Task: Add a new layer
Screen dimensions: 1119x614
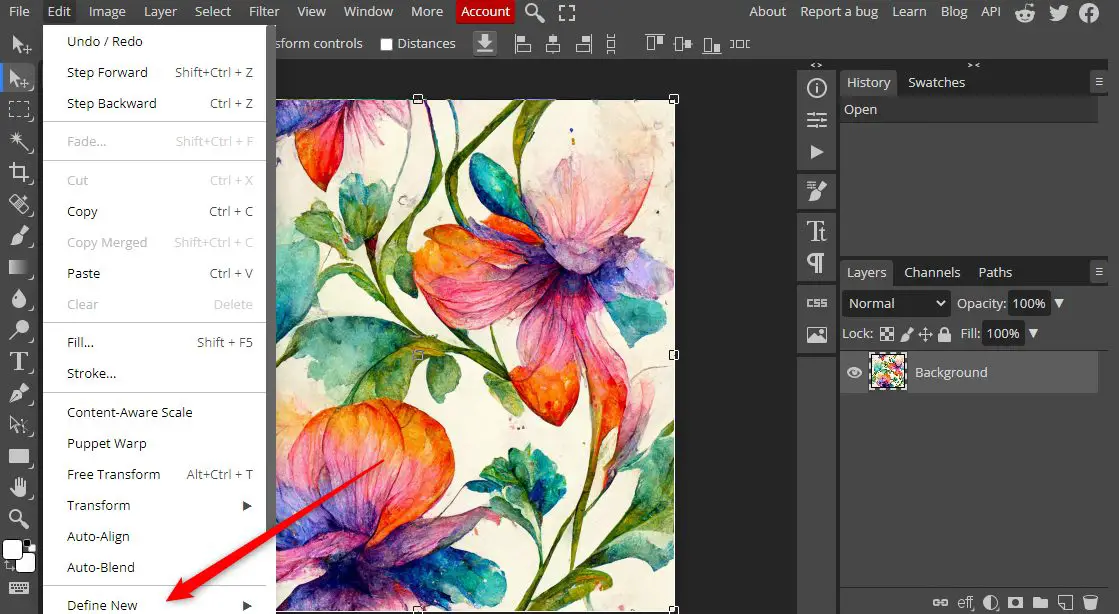Action: coord(1064,602)
